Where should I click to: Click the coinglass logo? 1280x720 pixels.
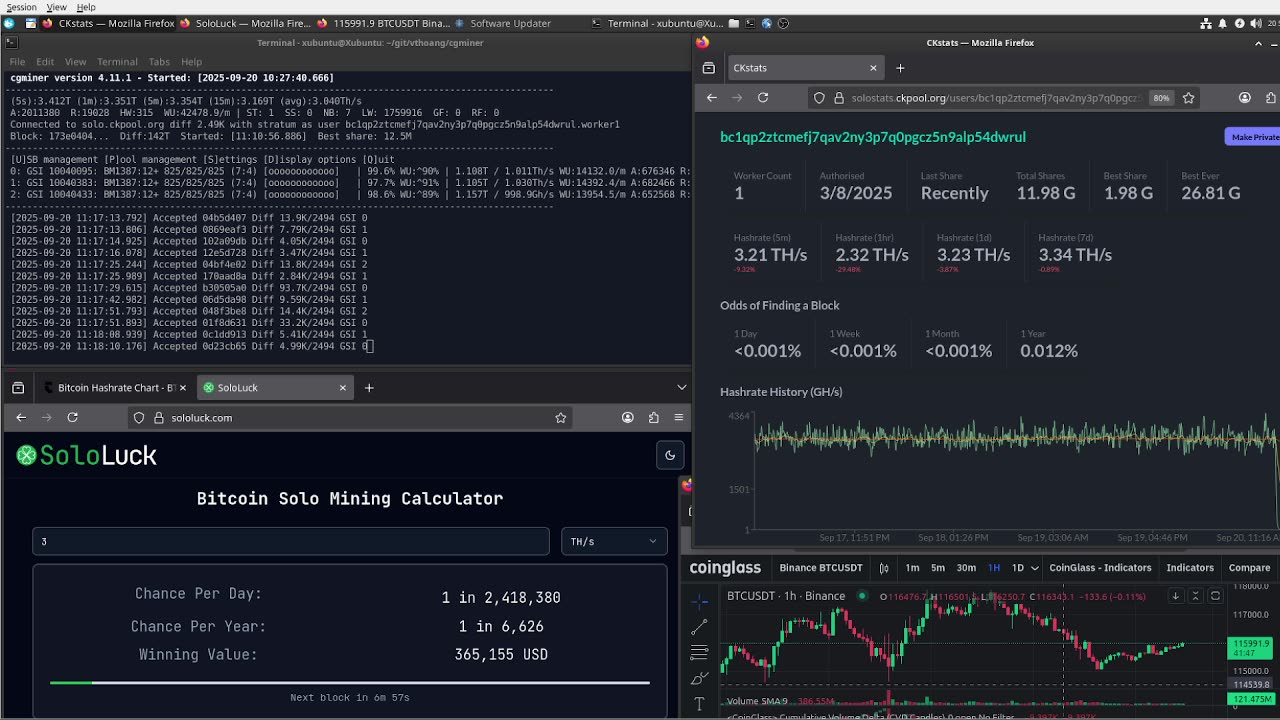tap(725, 568)
